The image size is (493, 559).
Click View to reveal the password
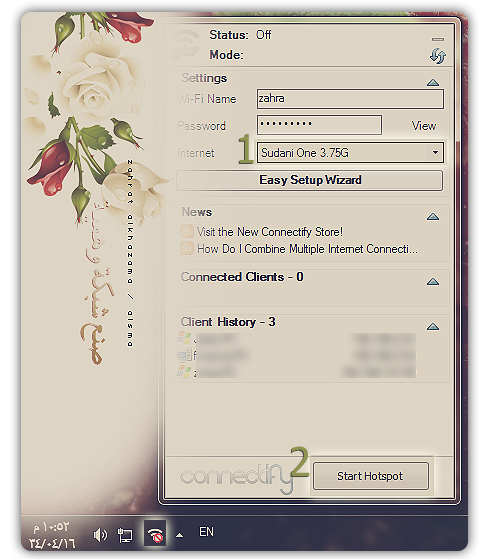tap(423, 126)
